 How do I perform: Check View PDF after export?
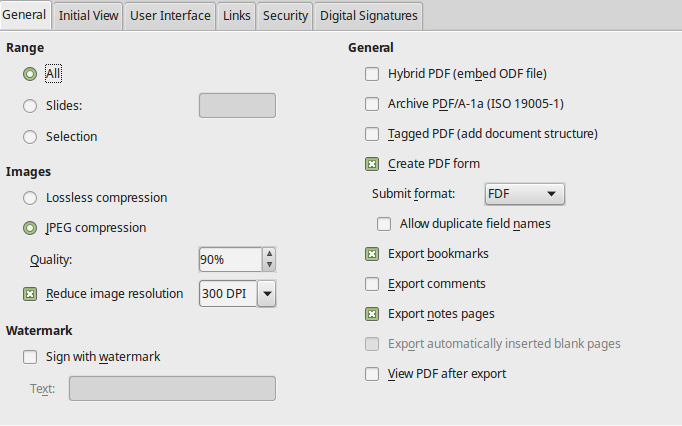(372, 374)
